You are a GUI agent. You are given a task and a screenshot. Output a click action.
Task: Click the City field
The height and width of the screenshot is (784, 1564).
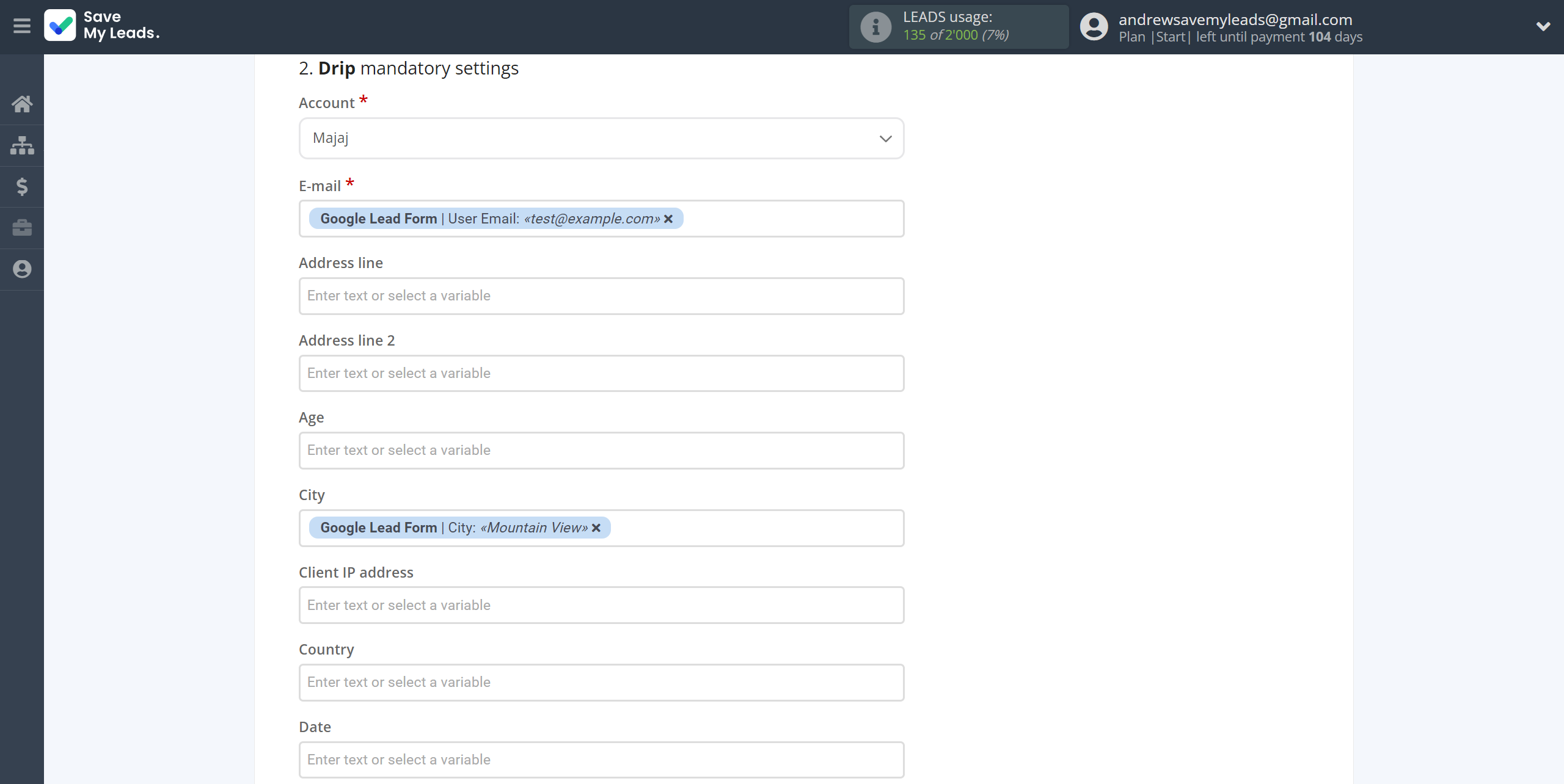click(x=601, y=528)
